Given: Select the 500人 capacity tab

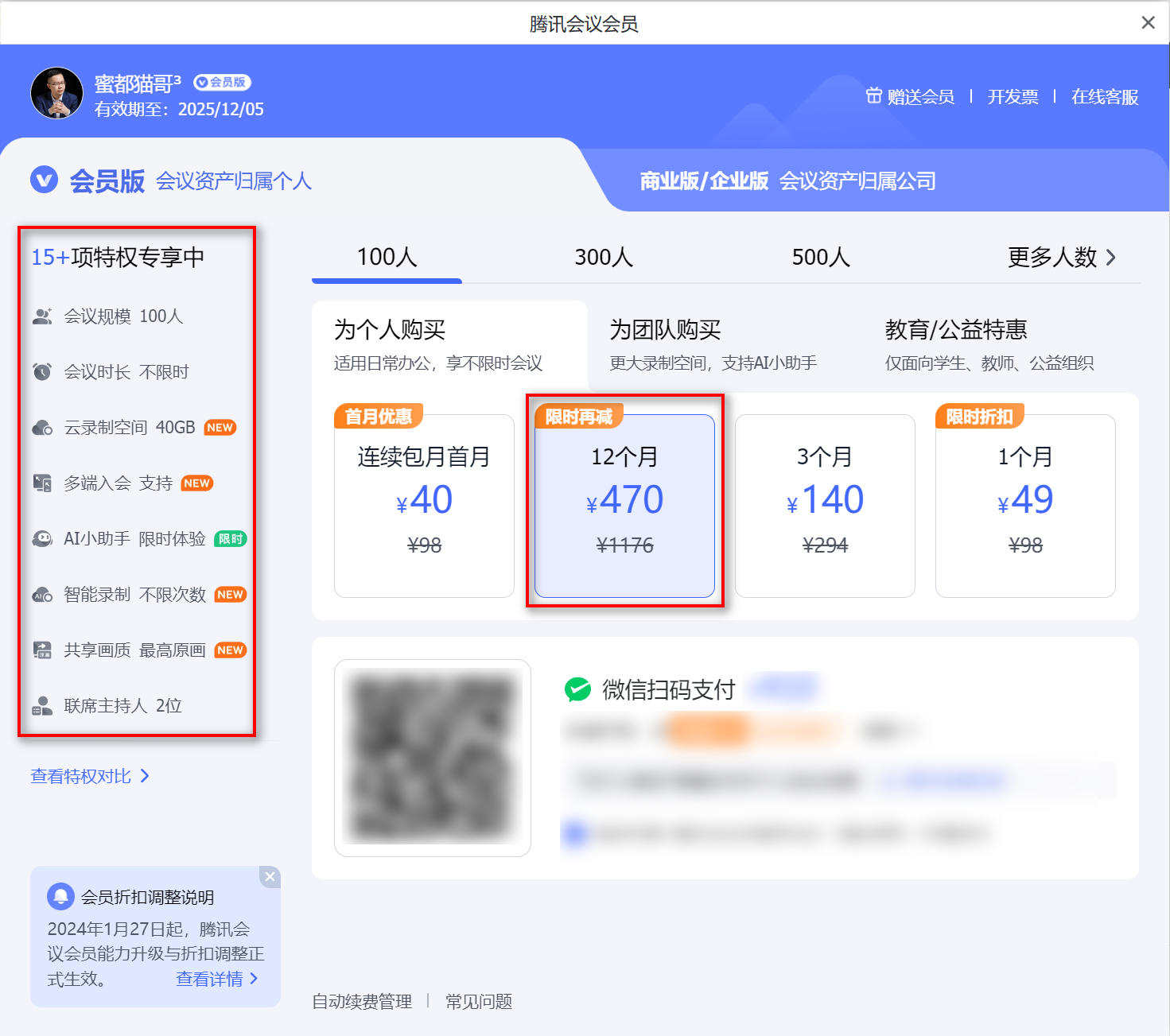Looking at the screenshot, I should 821,257.
